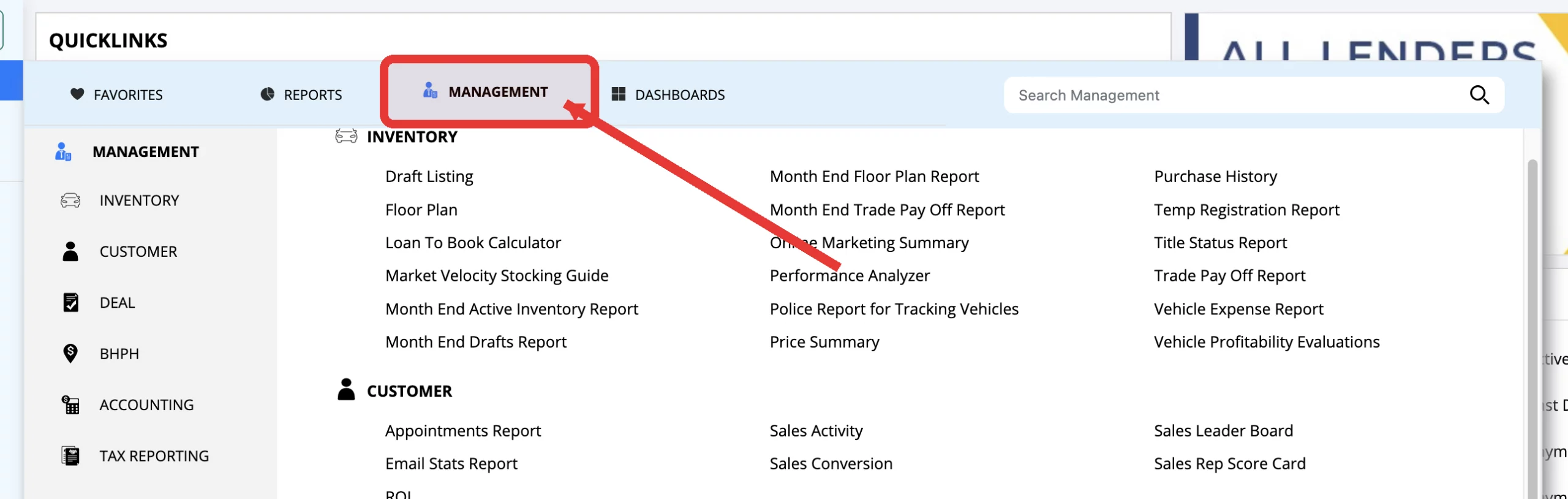
Task: Open Market Velocity Stocking Guide
Action: [497, 276]
